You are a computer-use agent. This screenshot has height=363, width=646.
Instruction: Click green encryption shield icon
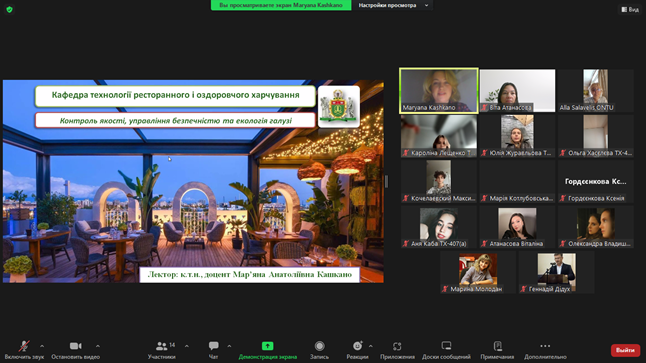9,9
